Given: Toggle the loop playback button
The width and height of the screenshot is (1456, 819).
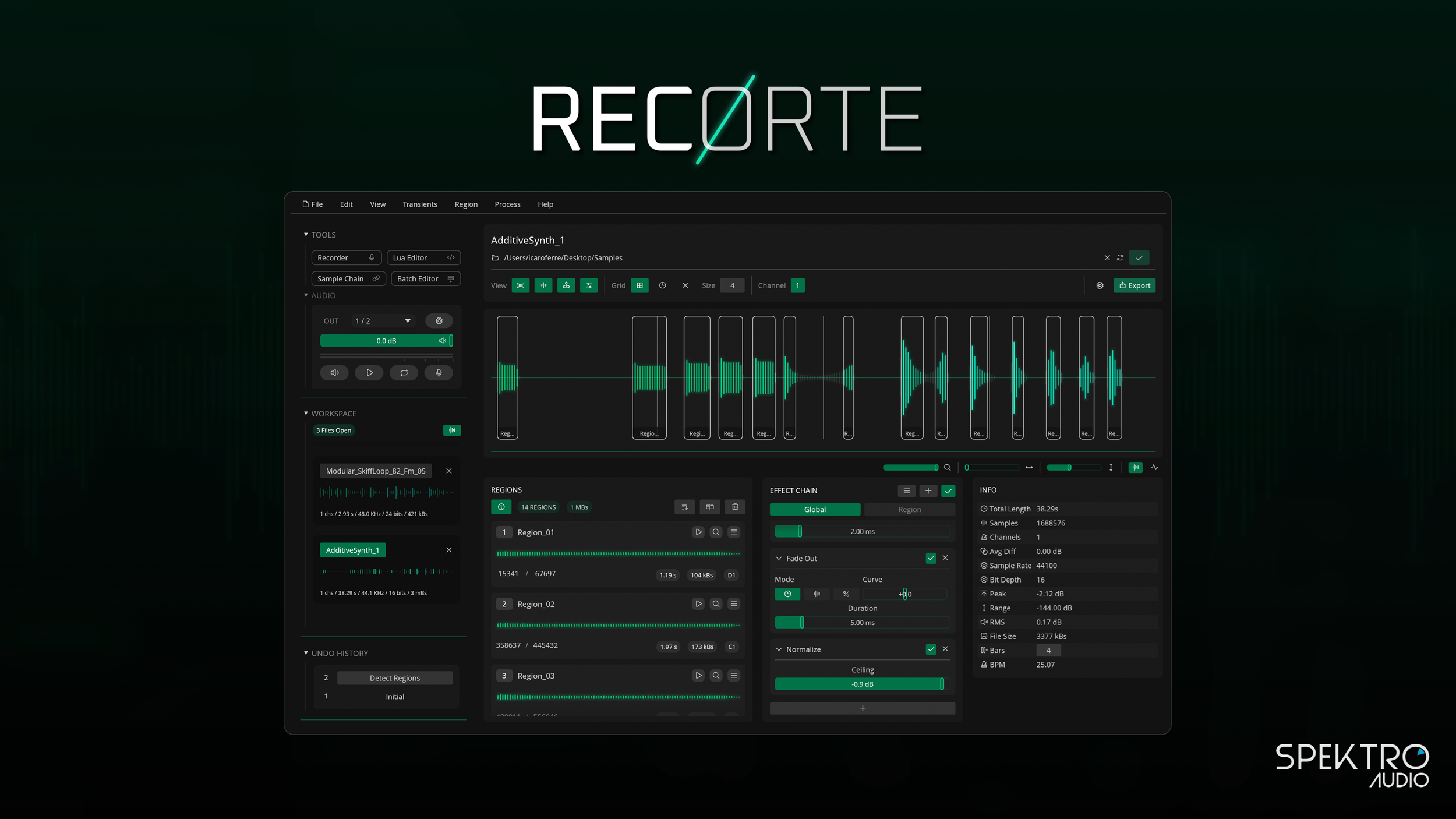Looking at the screenshot, I should [x=404, y=372].
